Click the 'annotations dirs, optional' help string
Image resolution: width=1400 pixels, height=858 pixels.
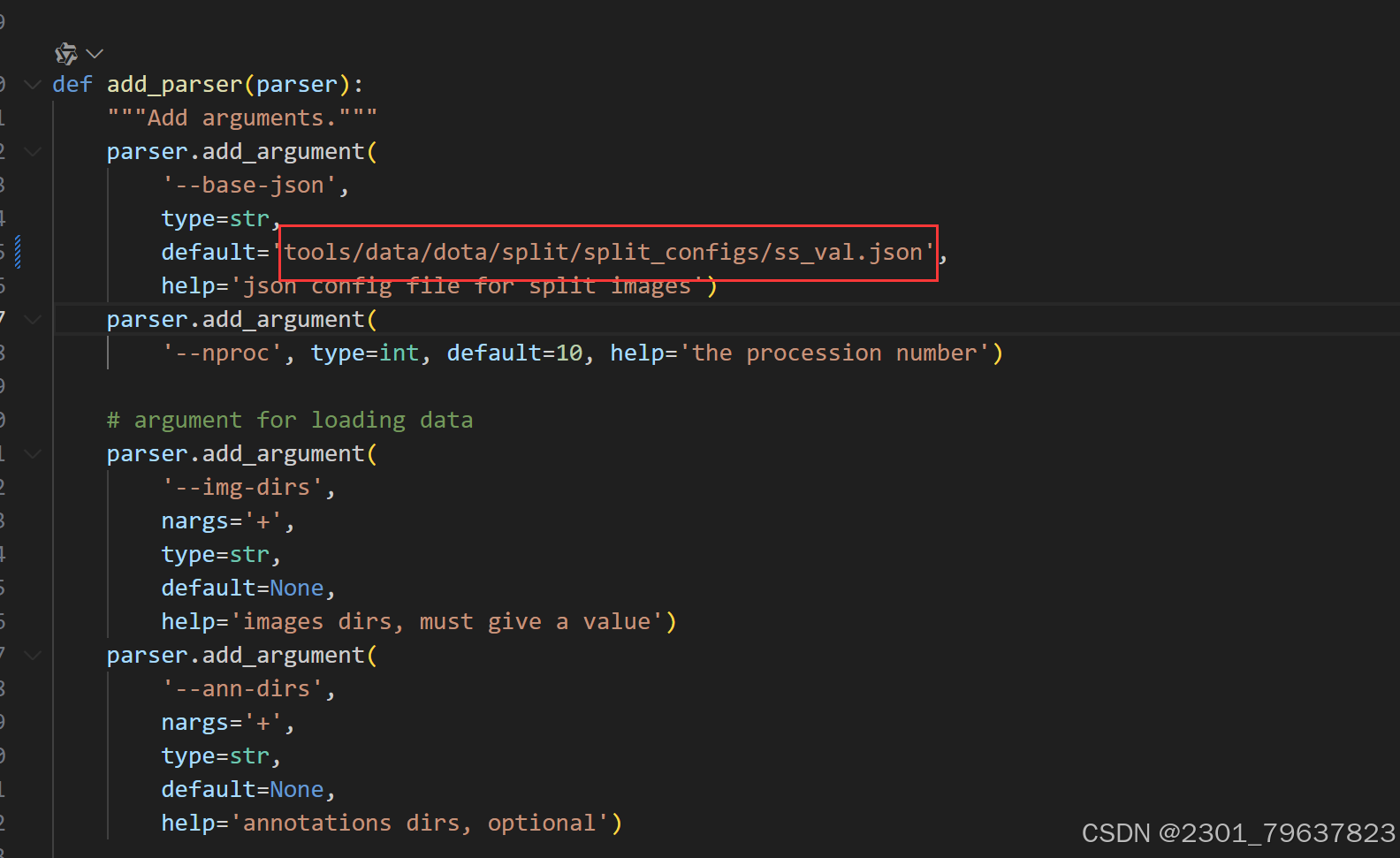419,824
